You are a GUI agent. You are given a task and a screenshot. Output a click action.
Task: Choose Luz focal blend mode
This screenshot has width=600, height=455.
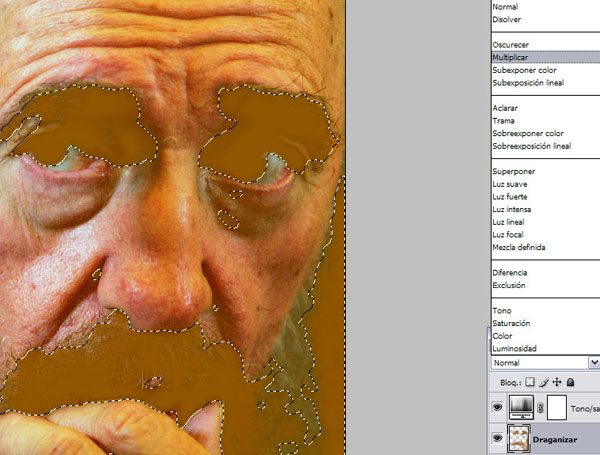545,235
